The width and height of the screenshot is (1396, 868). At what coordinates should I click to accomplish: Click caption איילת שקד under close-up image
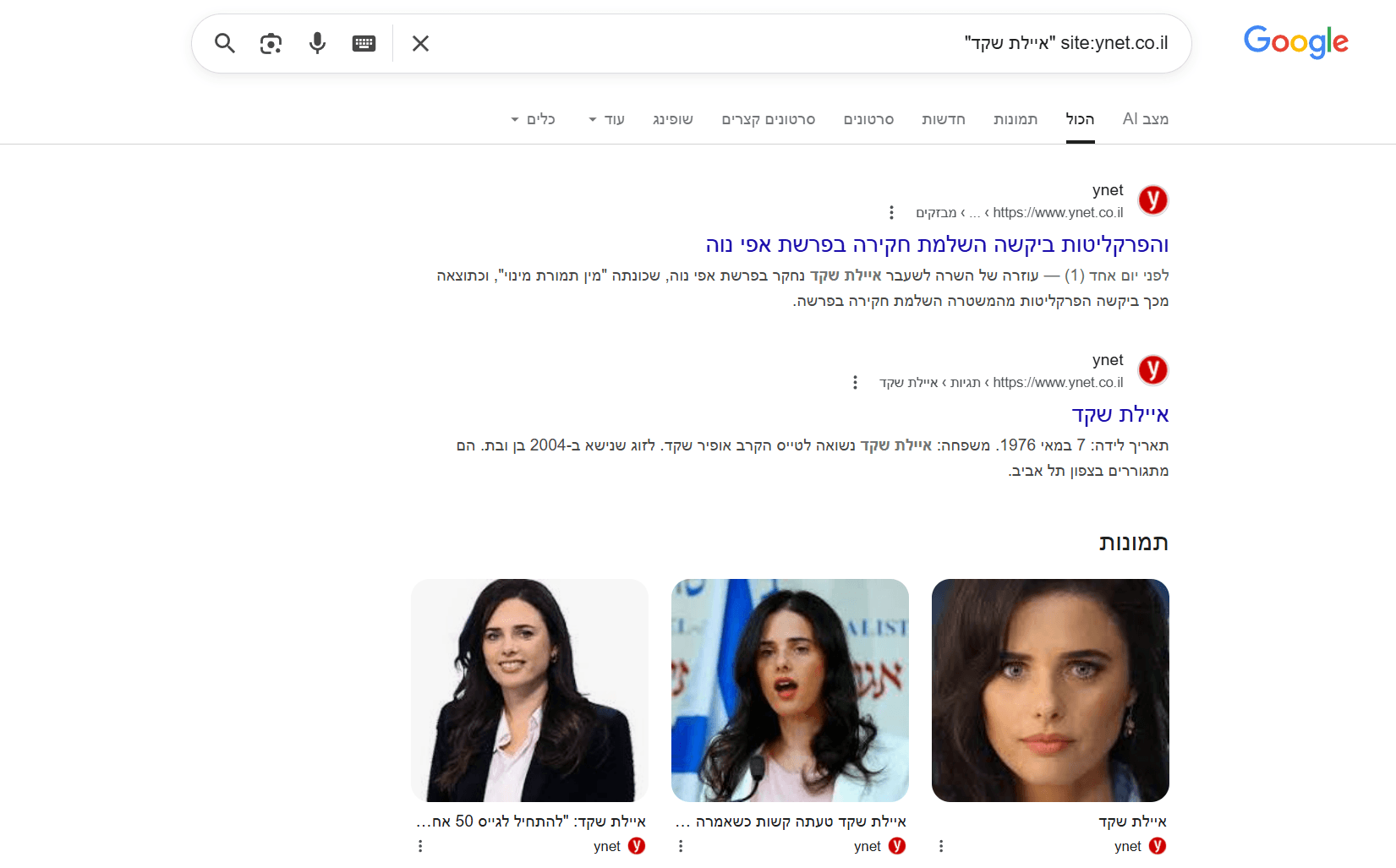click(x=1133, y=822)
